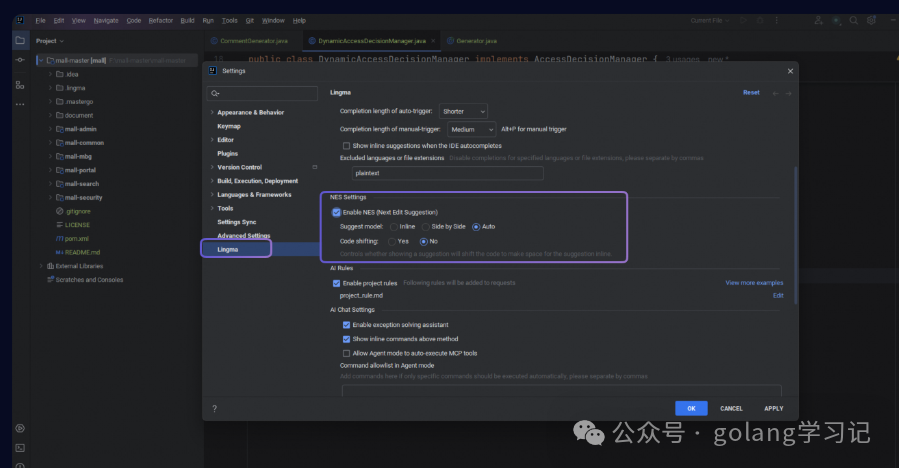The width and height of the screenshot is (899, 468).
Task: Select Yes for Code shifting
Action: click(392, 241)
